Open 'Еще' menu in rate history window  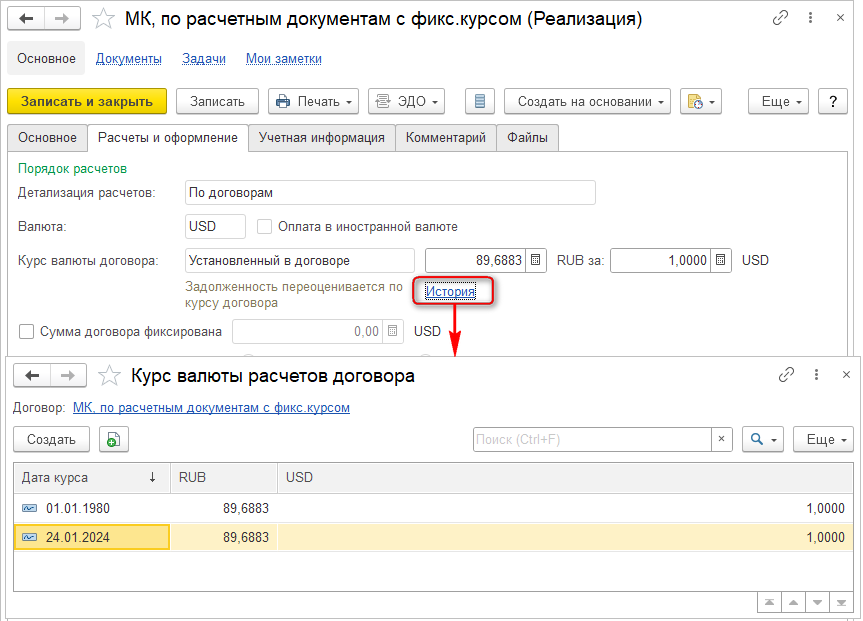pyautogui.click(x=823, y=439)
